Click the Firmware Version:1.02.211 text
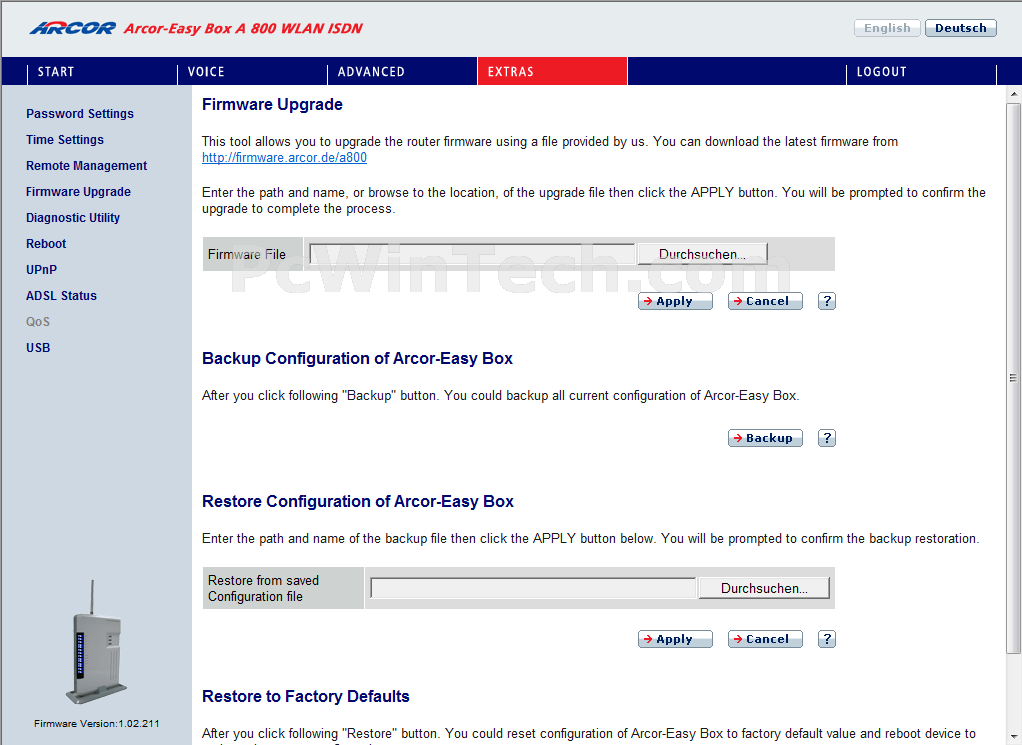Image resolution: width=1022 pixels, height=745 pixels. pyautogui.click(x=96, y=723)
